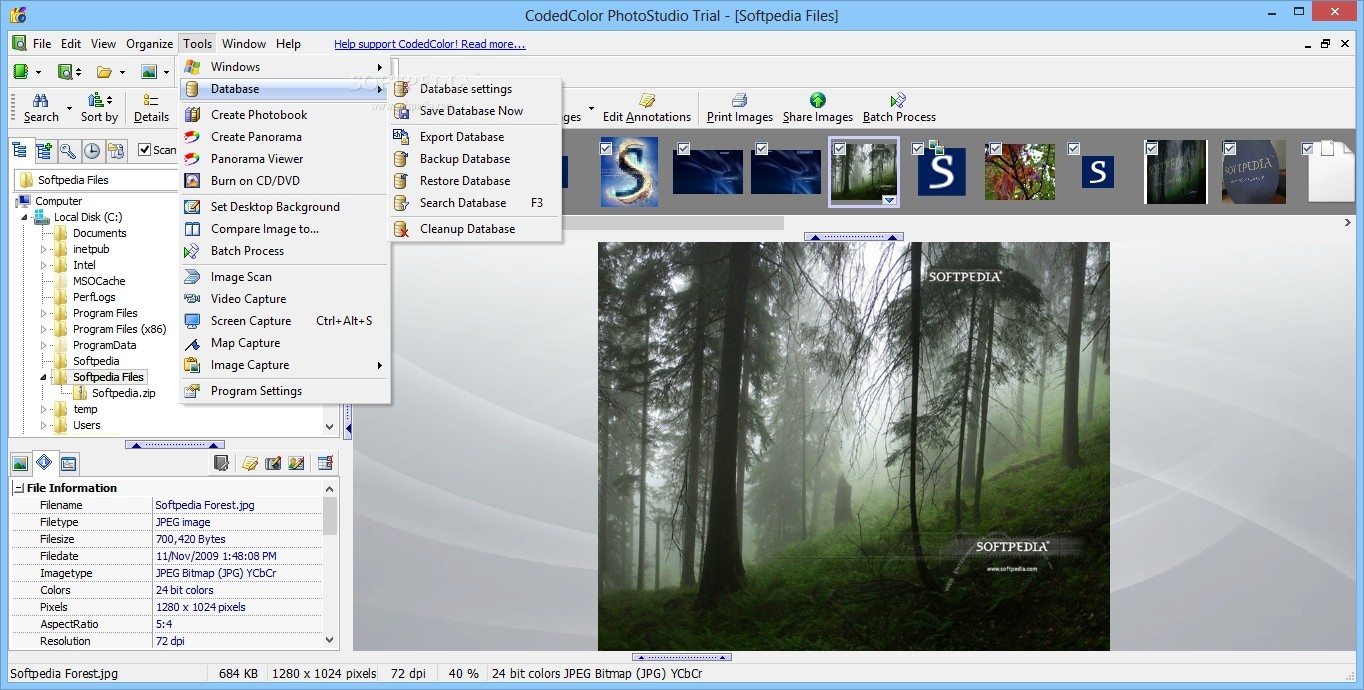
Task: Toggle the Scan checkbox
Action: coord(145,150)
